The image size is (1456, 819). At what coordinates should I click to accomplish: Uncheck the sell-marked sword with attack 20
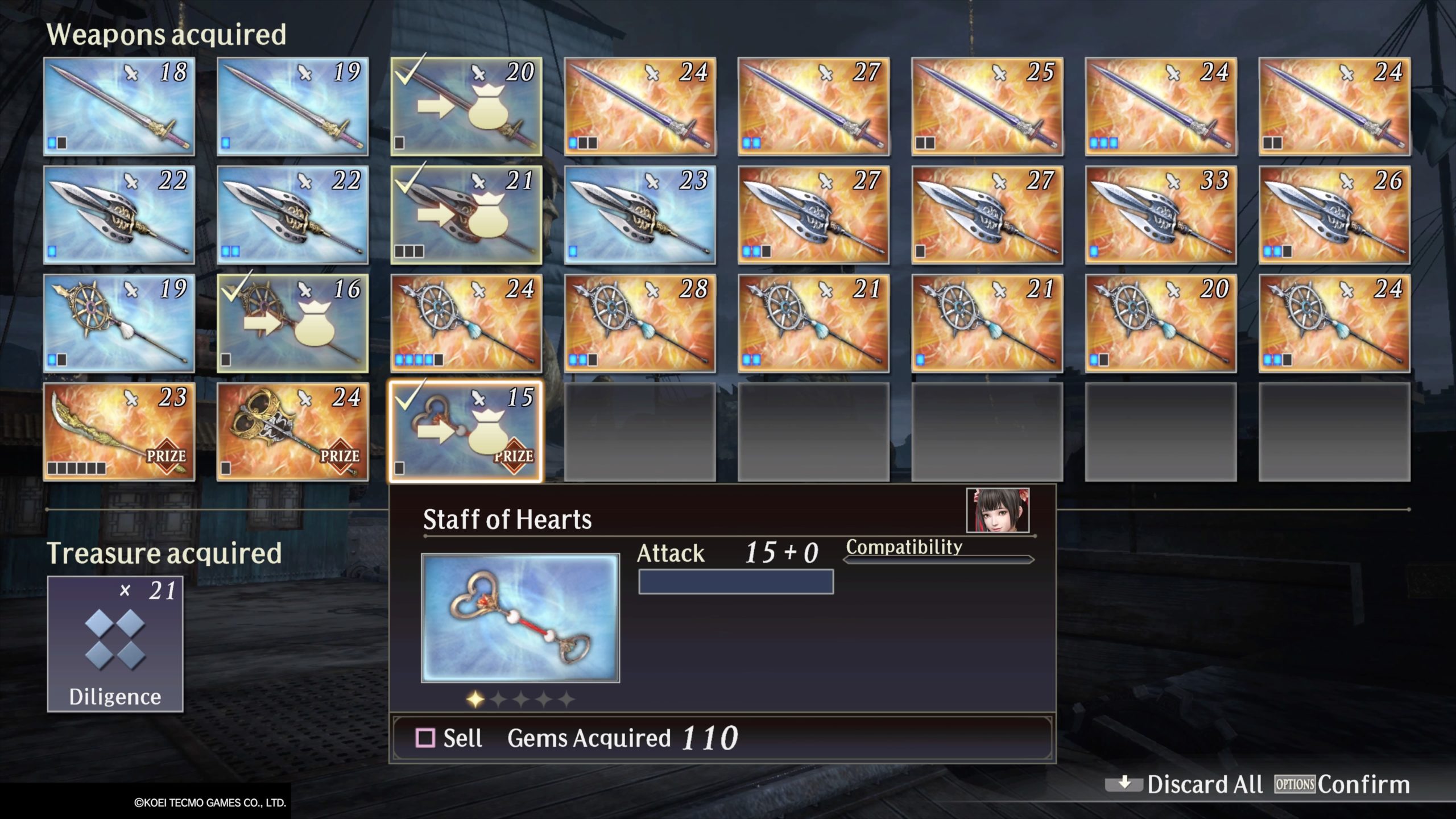(466, 106)
